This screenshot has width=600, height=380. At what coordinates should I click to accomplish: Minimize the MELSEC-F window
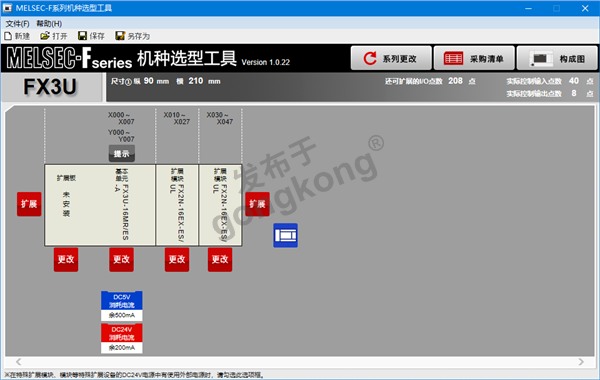click(x=528, y=8)
